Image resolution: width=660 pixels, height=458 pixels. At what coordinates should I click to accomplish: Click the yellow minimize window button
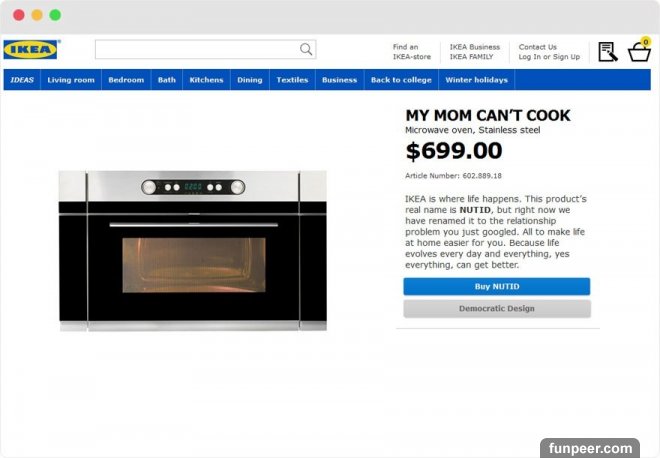tap(37, 15)
